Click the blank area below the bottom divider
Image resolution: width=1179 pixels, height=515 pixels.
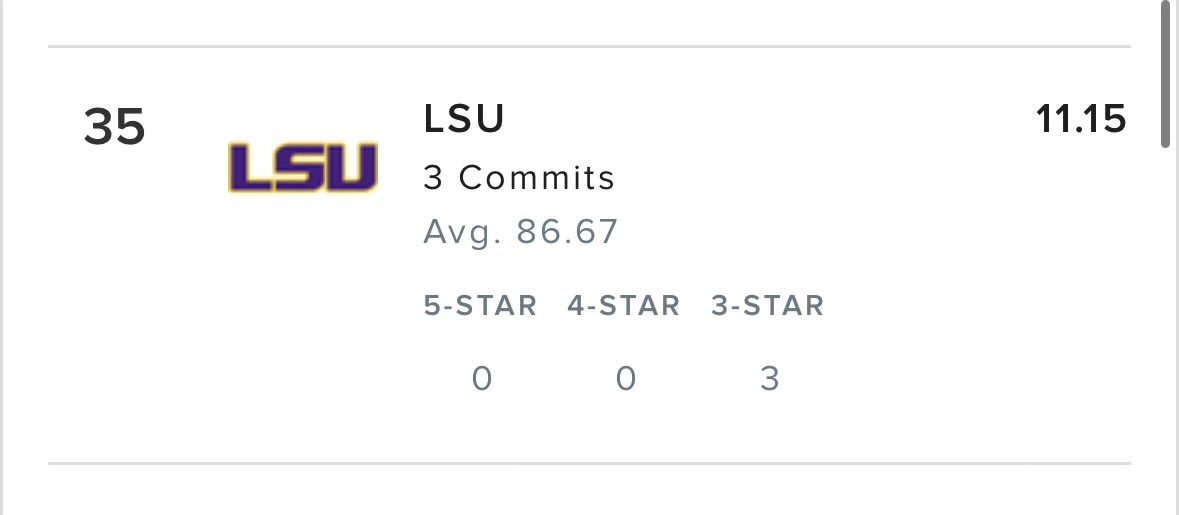click(590, 491)
